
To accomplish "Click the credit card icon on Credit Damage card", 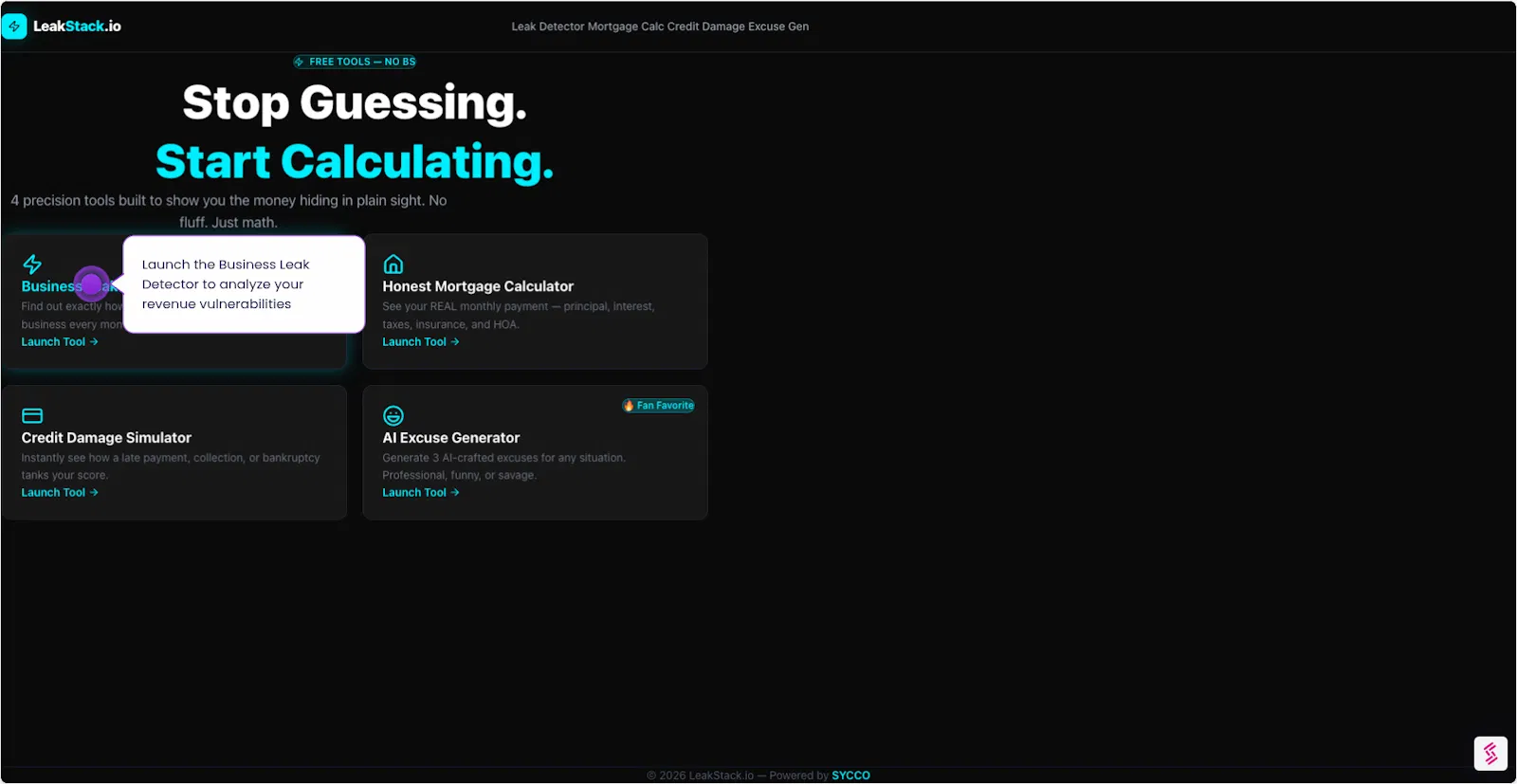I will (32, 415).
